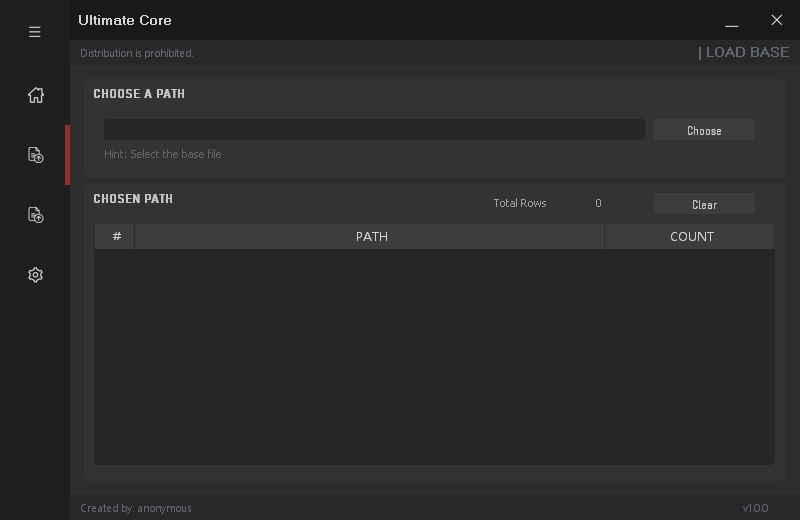Viewport: 800px width, 520px height.
Task: Click the Choose button
Action: click(x=704, y=130)
